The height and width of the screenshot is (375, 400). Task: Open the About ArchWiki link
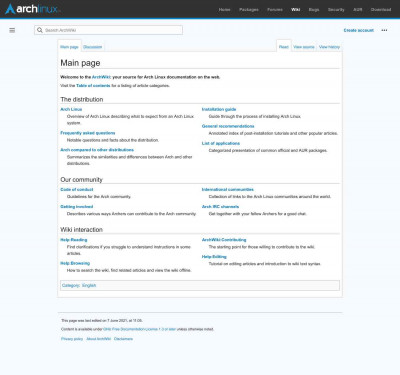[99, 339]
